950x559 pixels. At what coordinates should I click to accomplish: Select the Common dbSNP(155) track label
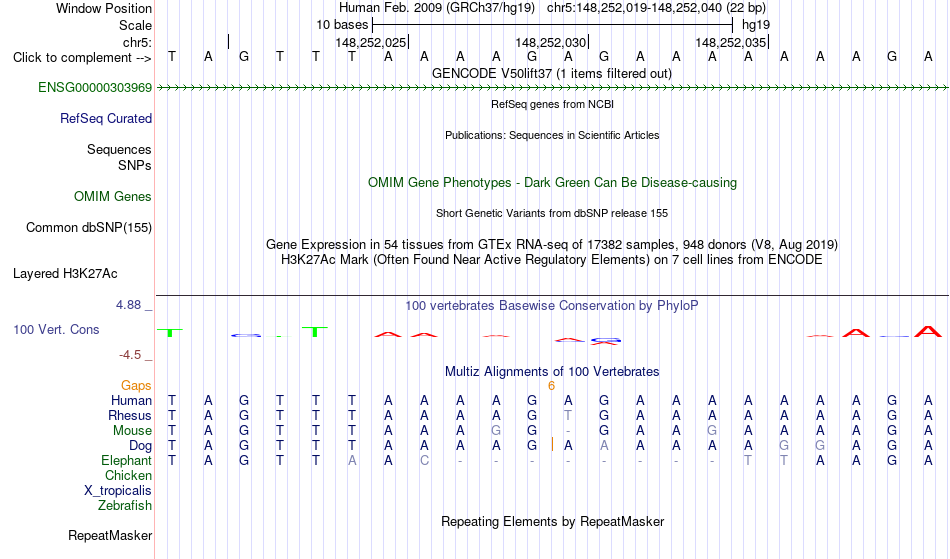coord(88,228)
